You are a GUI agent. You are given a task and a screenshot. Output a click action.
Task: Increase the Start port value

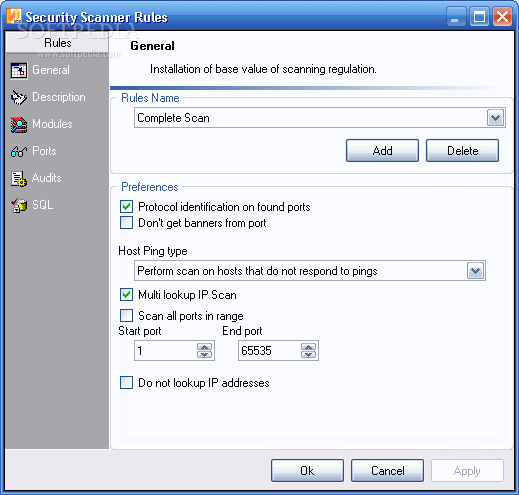pyautogui.click(x=204, y=347)
